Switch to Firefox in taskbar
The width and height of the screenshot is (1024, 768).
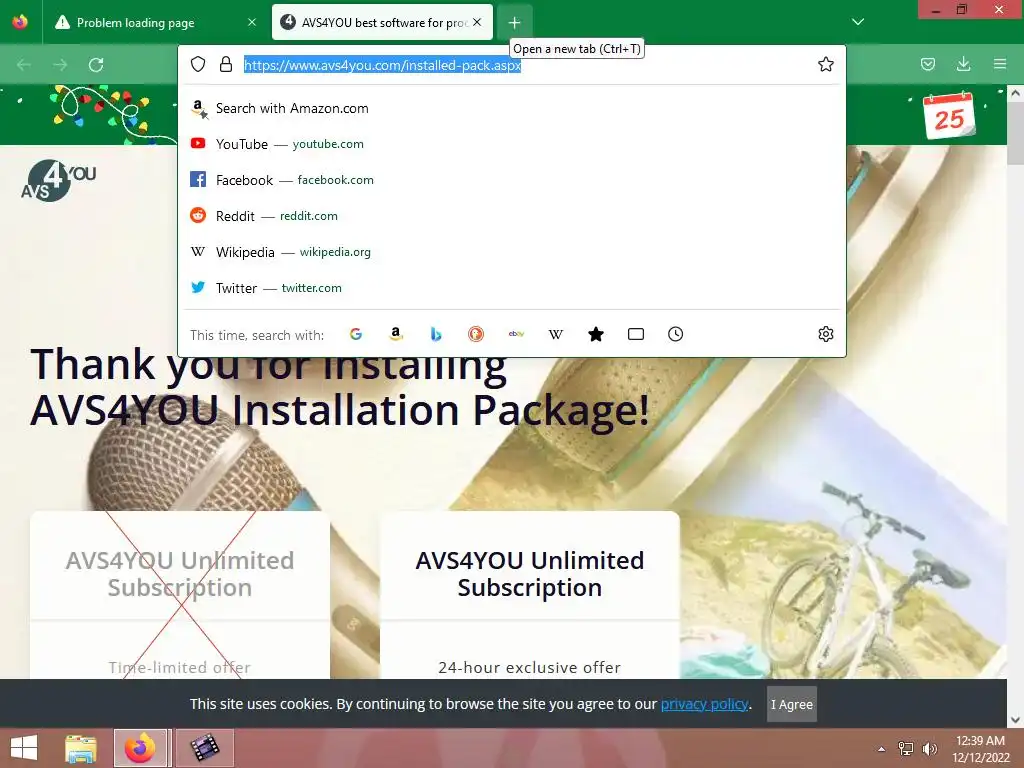point(140,748)
